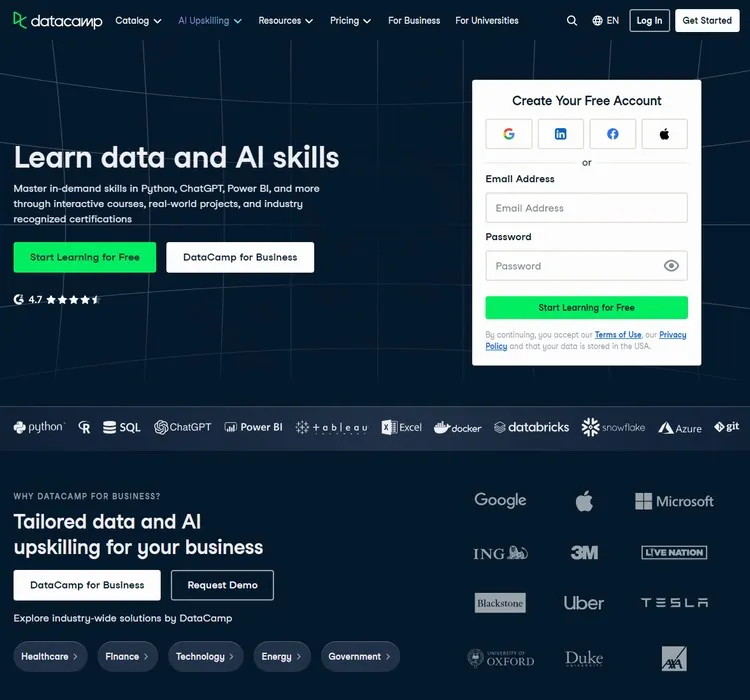
Task: Sign up with Facebook icon
Action: 613,134
